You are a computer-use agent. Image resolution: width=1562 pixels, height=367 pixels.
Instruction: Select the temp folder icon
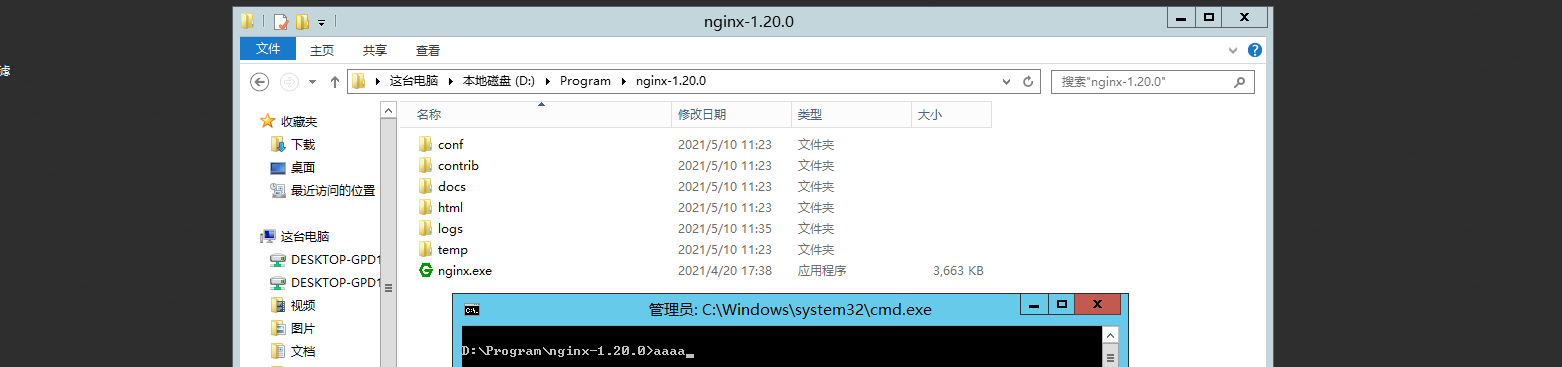point(425,249)
